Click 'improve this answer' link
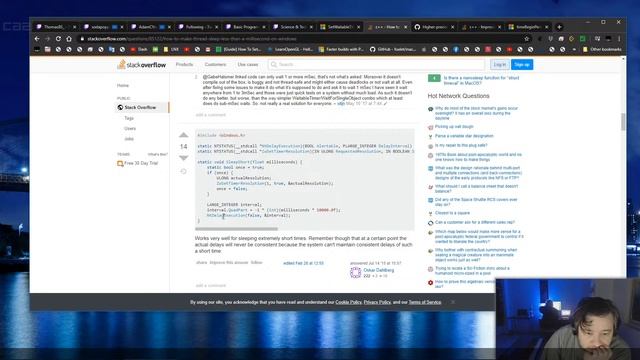640x360 pixels. (229, 262)
